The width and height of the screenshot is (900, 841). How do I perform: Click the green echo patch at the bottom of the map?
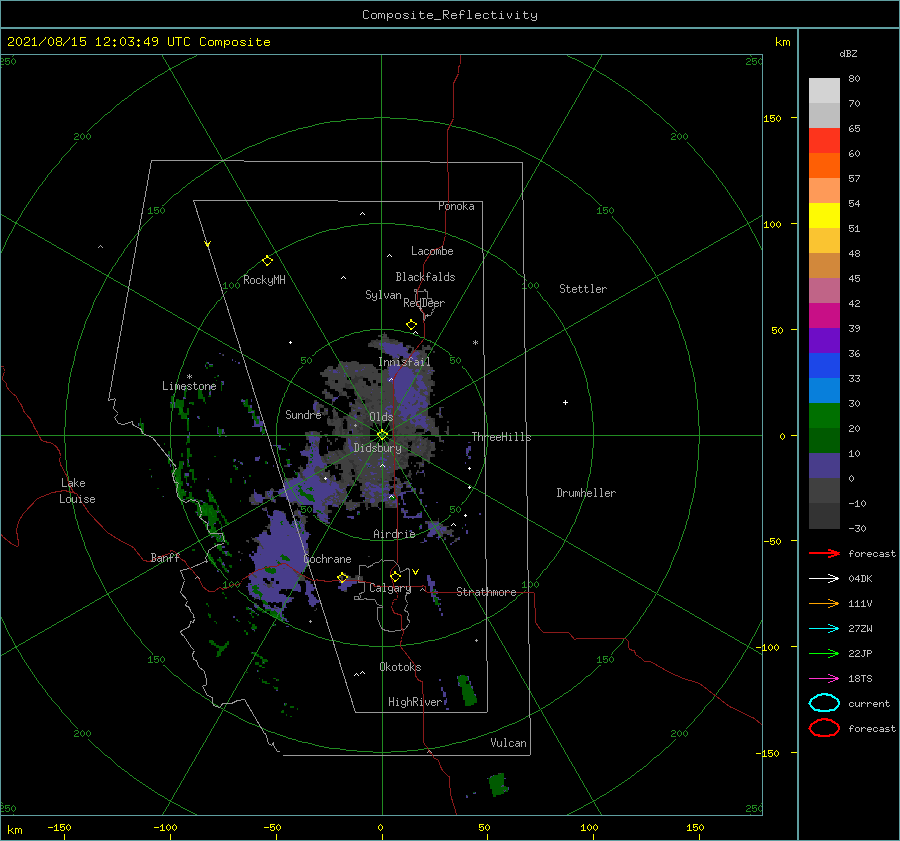click(498, 784)
